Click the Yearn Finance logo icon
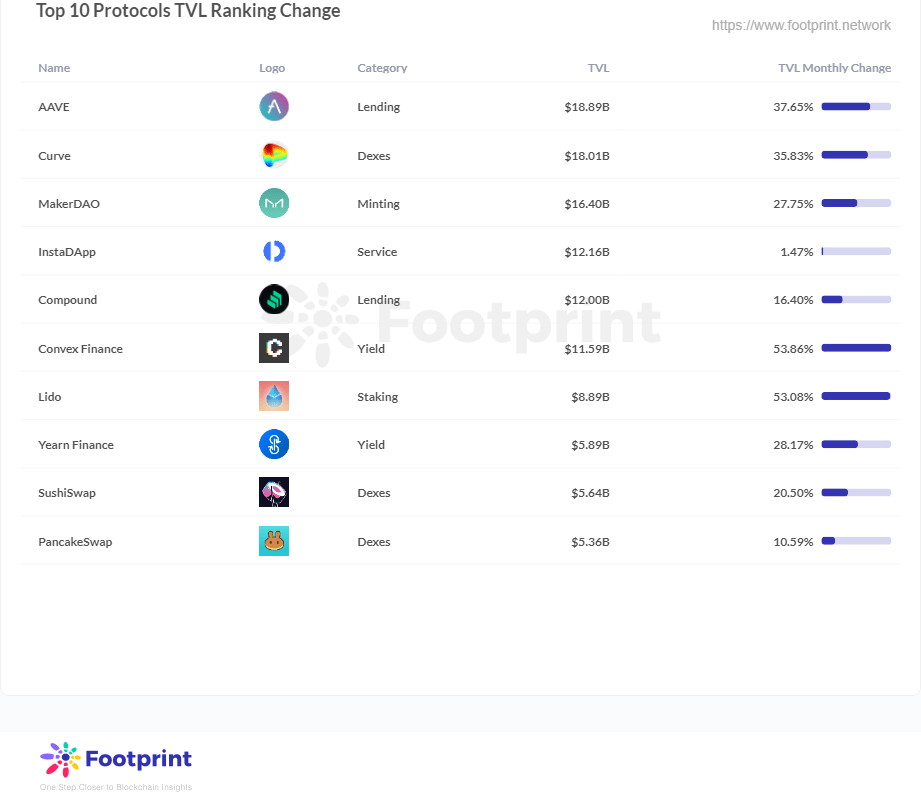This screenshot has width=921, height=802. [x=273, y=444]
